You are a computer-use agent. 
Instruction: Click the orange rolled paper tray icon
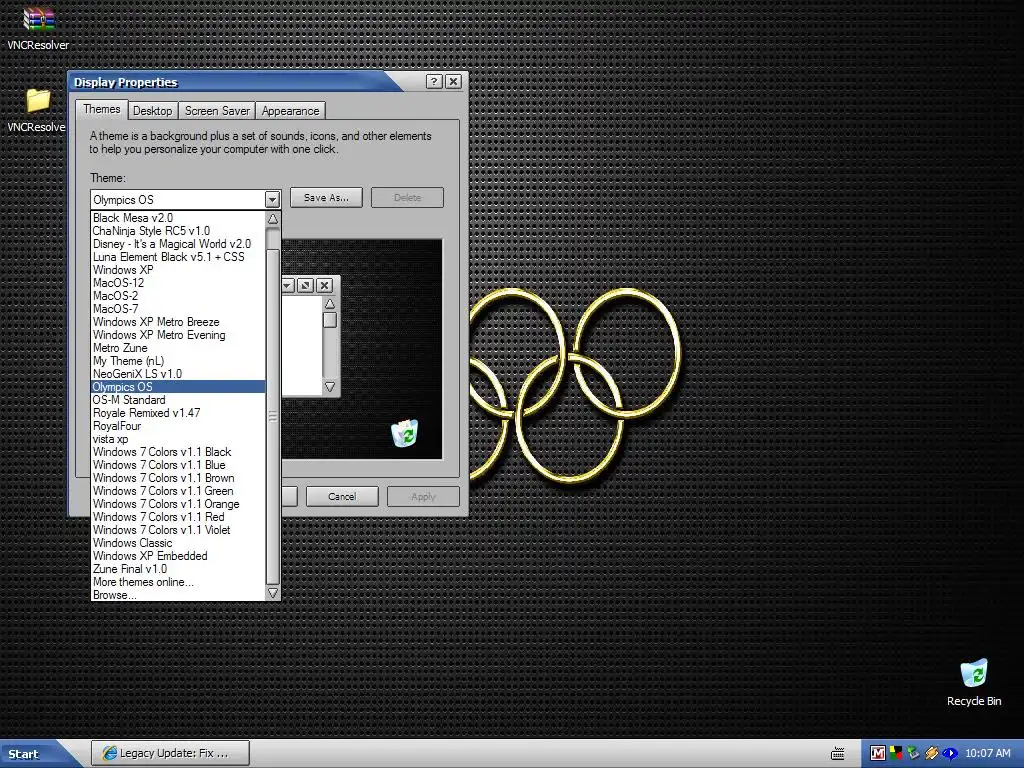931,754
